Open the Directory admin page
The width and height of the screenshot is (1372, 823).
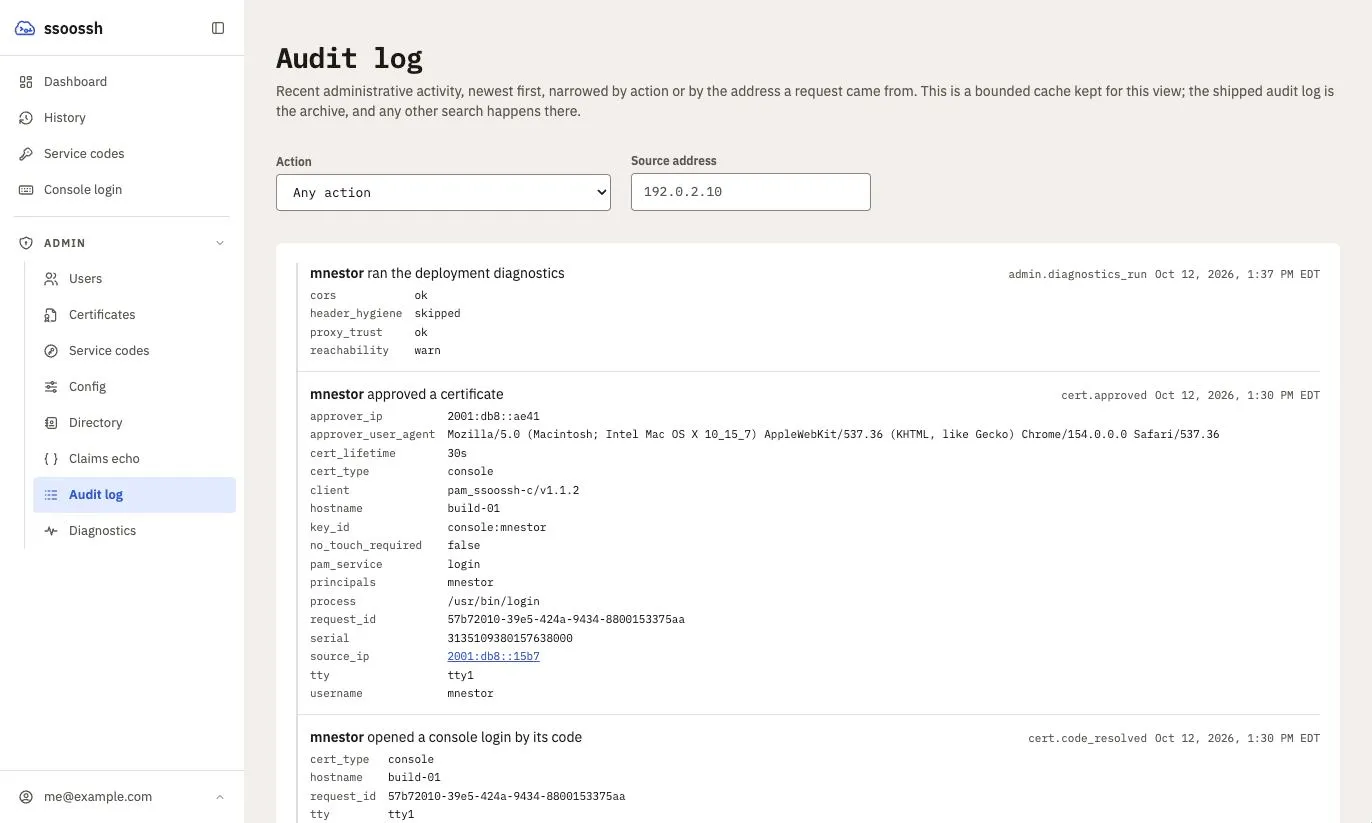[134, 423]
